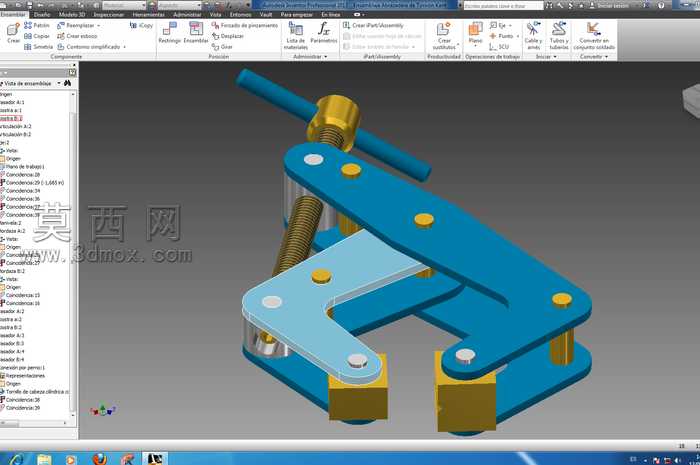The image size is (700, 465).
Task: Click Forzado de pinzamiento tool
Action: 245,25
